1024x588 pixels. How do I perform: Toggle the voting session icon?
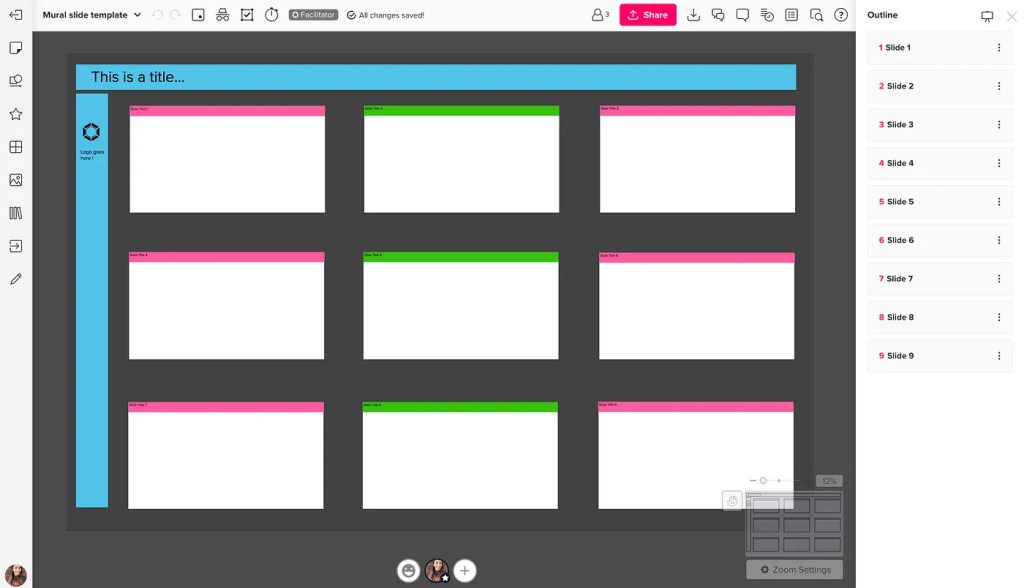pyautogui.click(x=247, y=15)
